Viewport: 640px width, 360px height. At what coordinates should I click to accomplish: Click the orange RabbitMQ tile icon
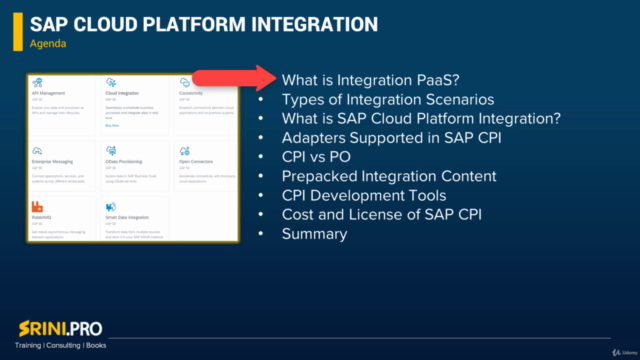[37, 207]
